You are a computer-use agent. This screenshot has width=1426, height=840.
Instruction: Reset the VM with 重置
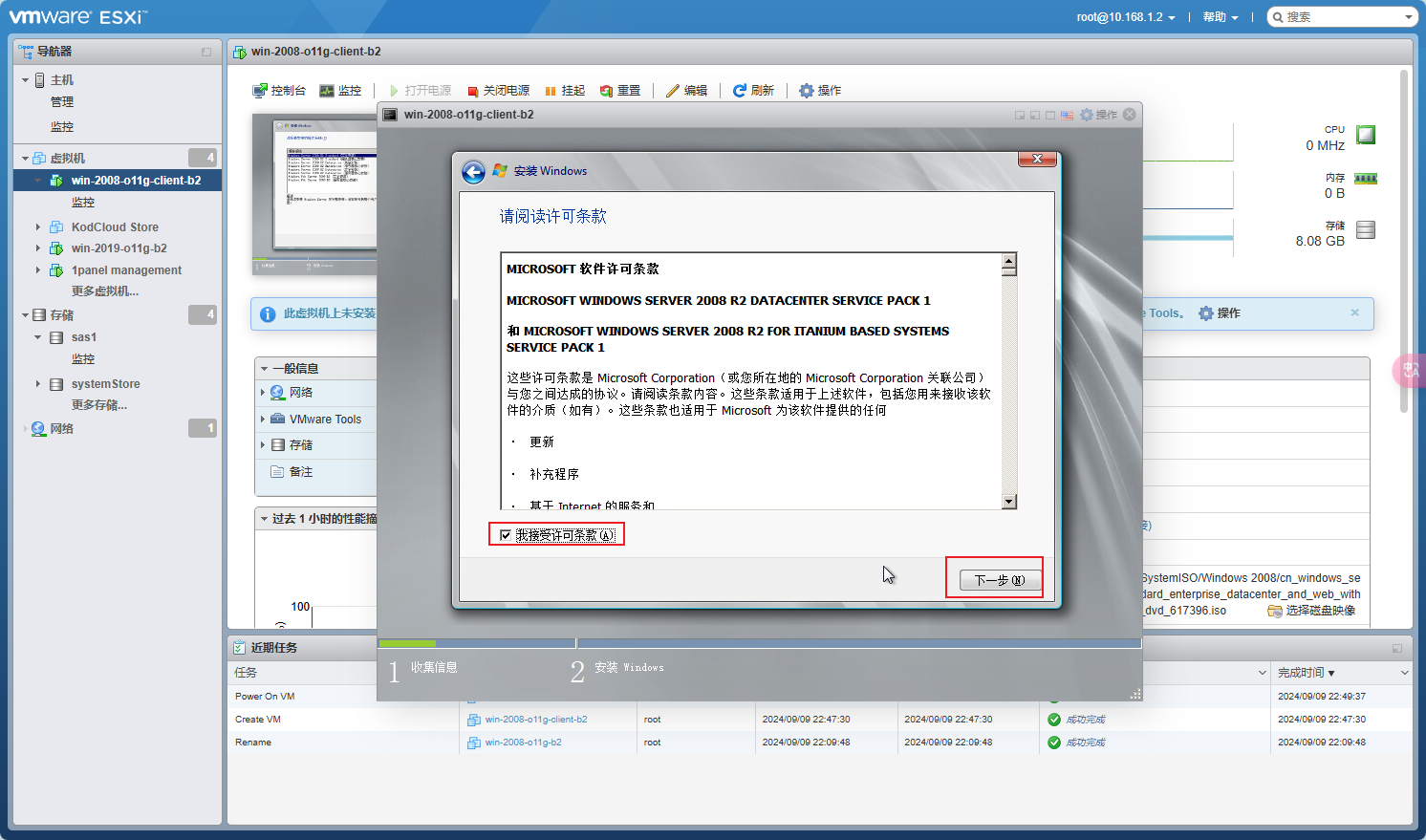click(x=620, y=91)
